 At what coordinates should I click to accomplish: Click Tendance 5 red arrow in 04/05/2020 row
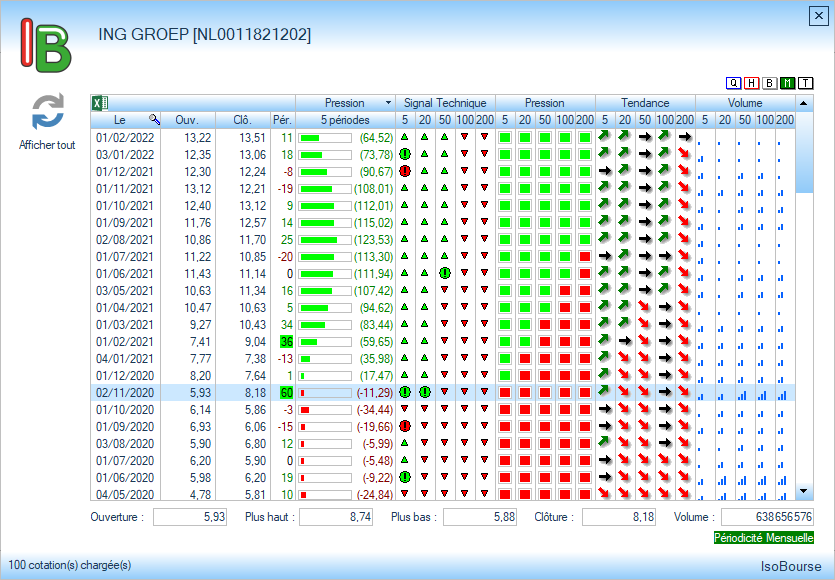pyautogui.click(x=604, y=493)
